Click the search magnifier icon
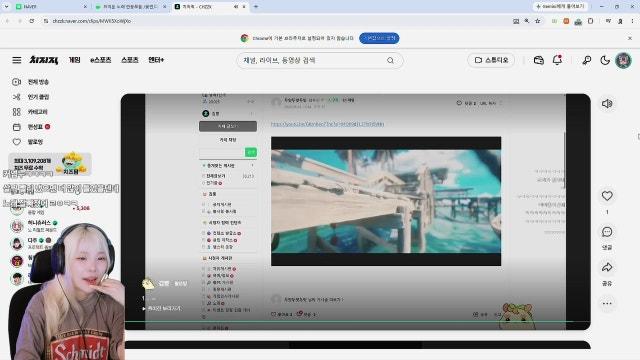Image resolution: width=640 pixels, height=360 pixels. click(390, 60)
